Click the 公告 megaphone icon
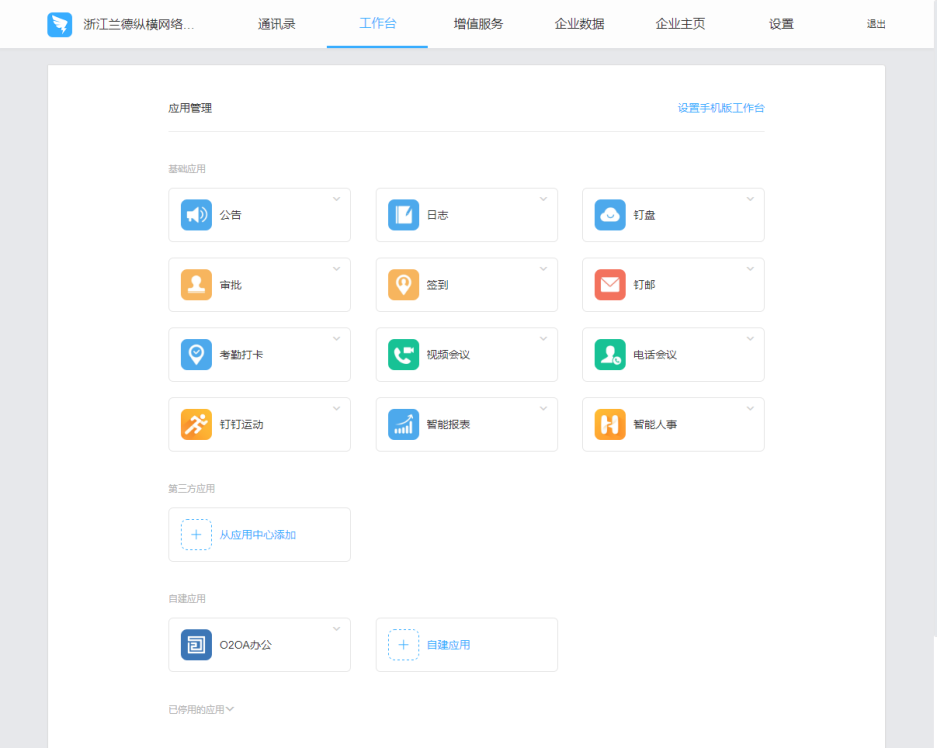Image resolution: width=937 pixels, height=748 pixels. pos(196,215)
